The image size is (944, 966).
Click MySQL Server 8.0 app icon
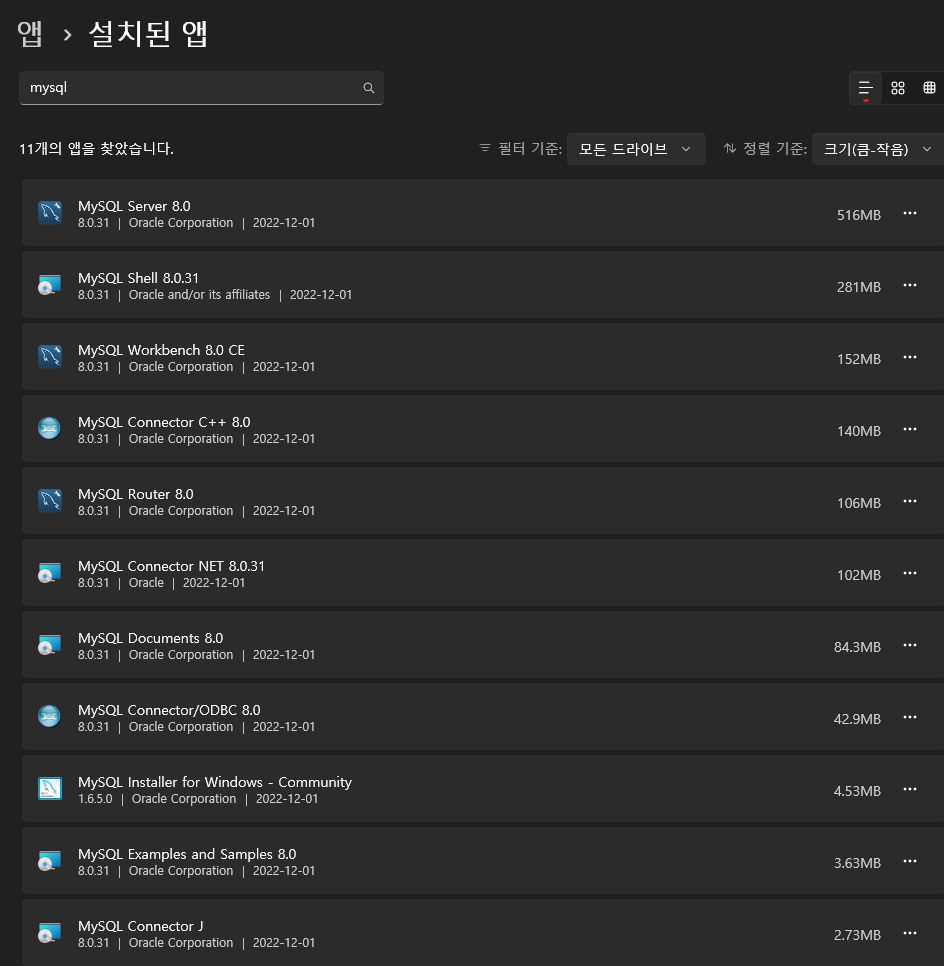point(50,213)
